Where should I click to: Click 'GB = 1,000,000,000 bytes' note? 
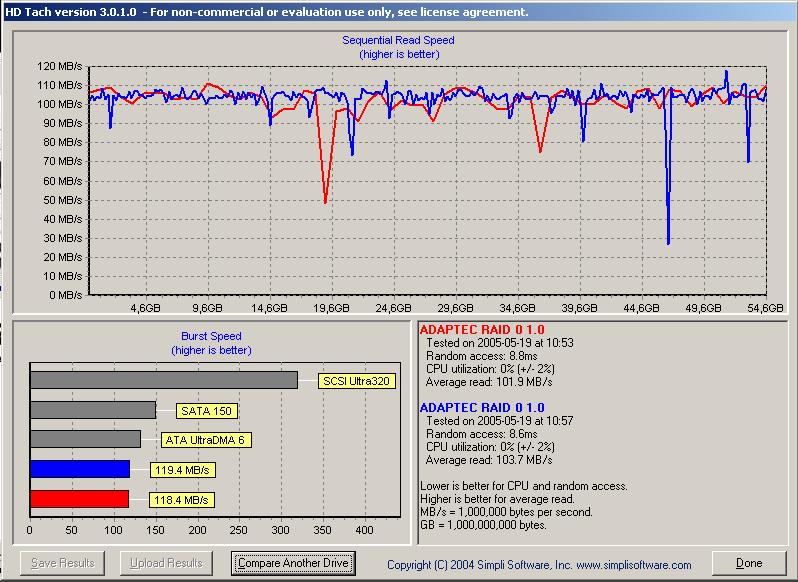tap(483, 525)
